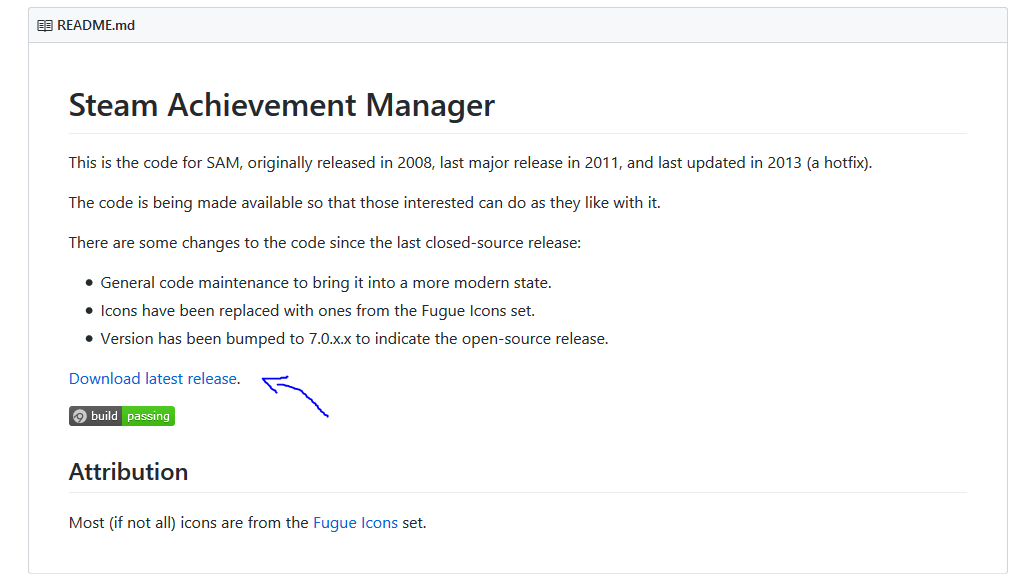Click bullet dot before "General code maintenance"
1022x585 pixels.
(x=89, y=283)
